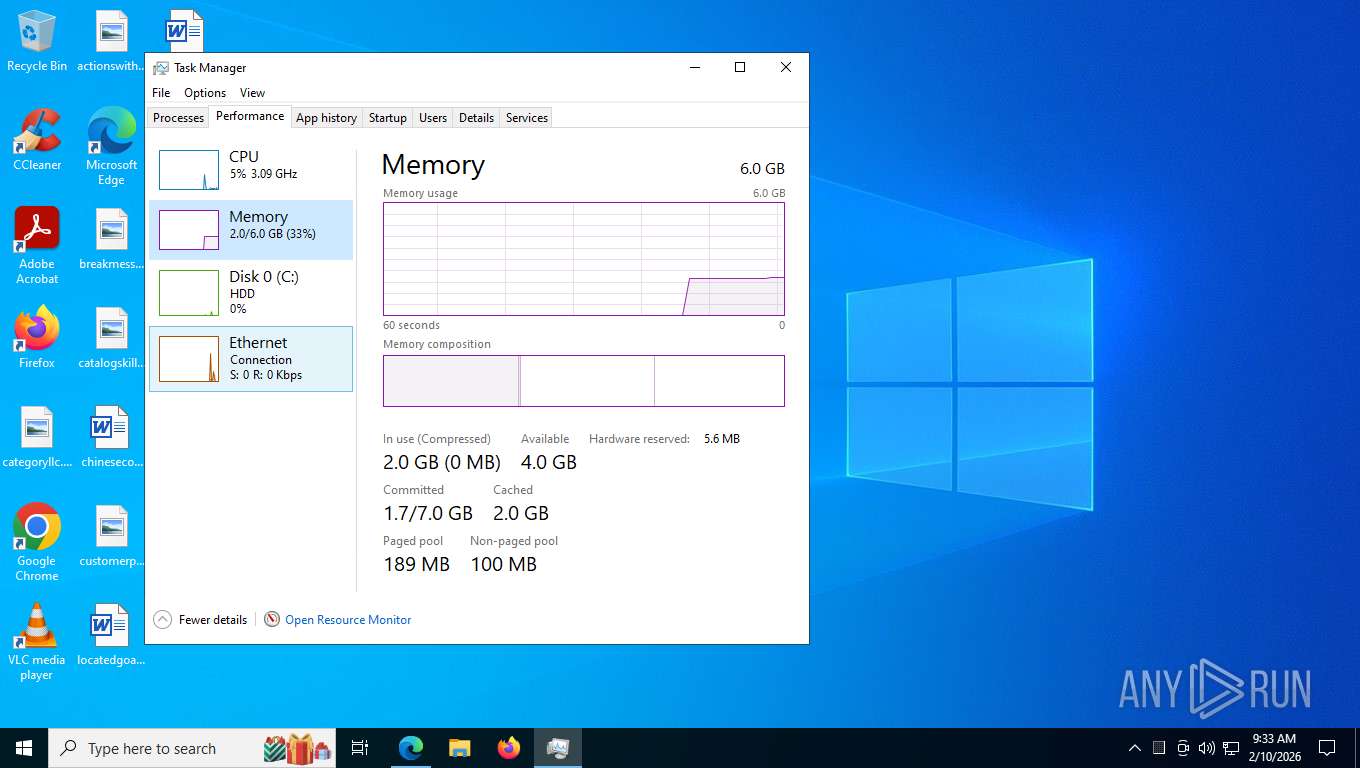Minimize the Task Manager window

pyautogui.click(x=694, y=68)
